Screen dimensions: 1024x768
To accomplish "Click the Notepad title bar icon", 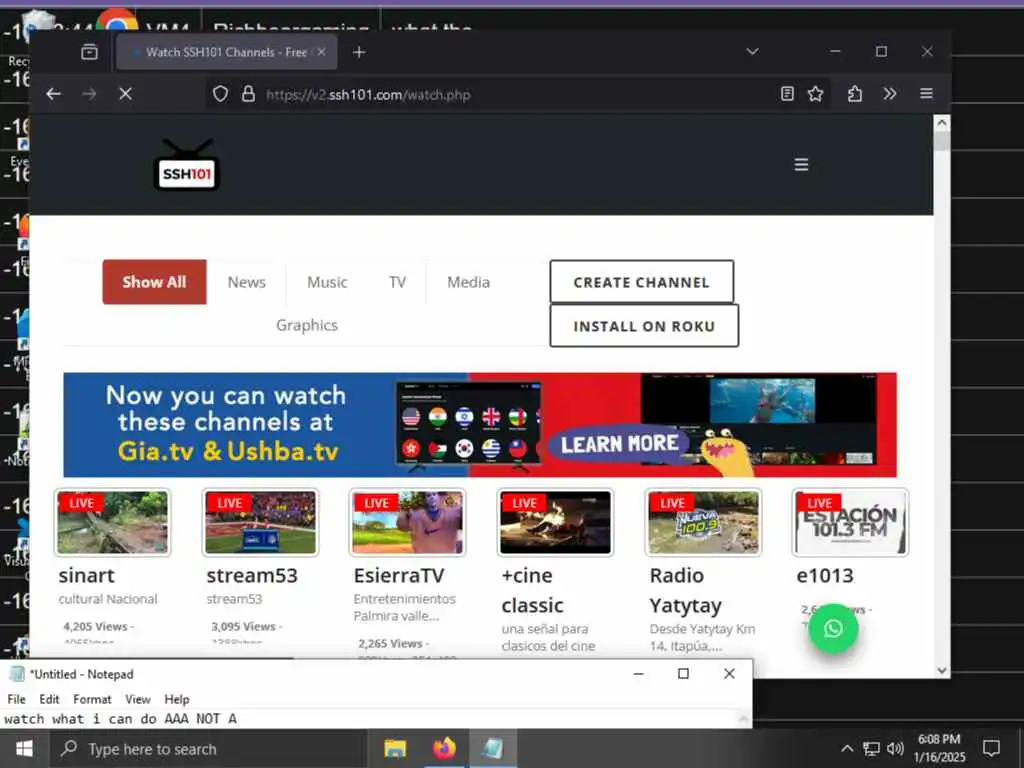I will coord(16,674).
